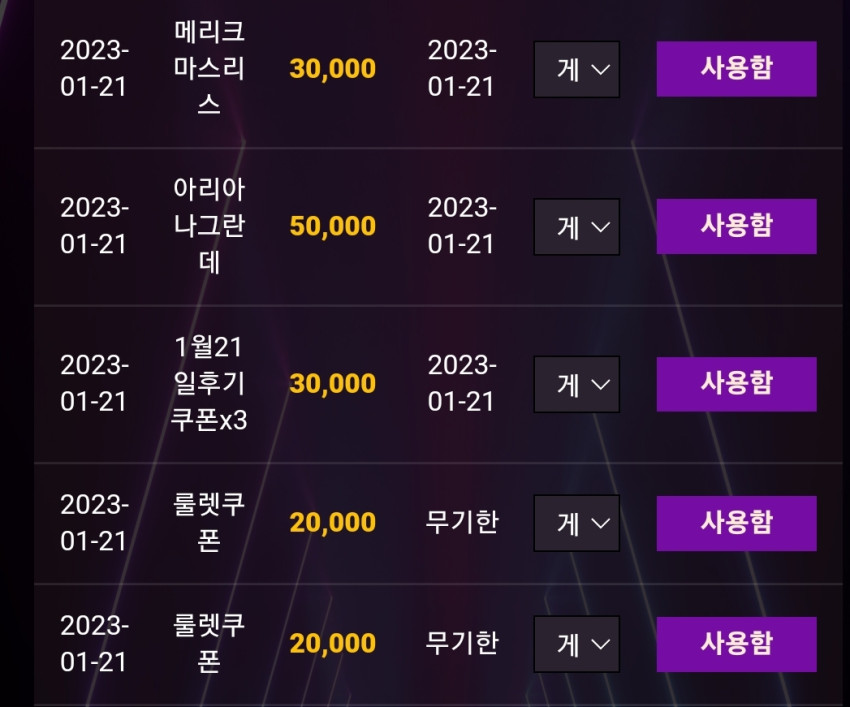The image size is (850, 707).
Task: Click the last 룰렛쿠폰 20,000 amount
Action: click(x=332, y=644)
